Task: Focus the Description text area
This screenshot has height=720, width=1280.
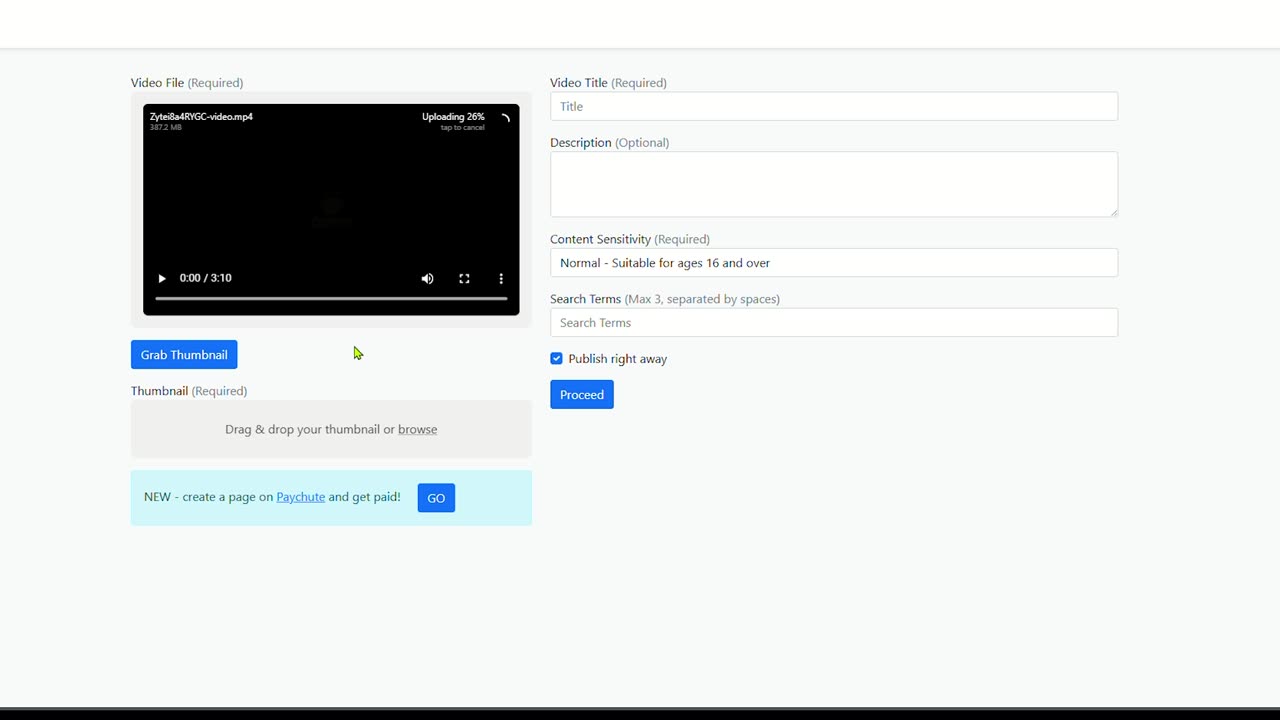Action: 834,184
